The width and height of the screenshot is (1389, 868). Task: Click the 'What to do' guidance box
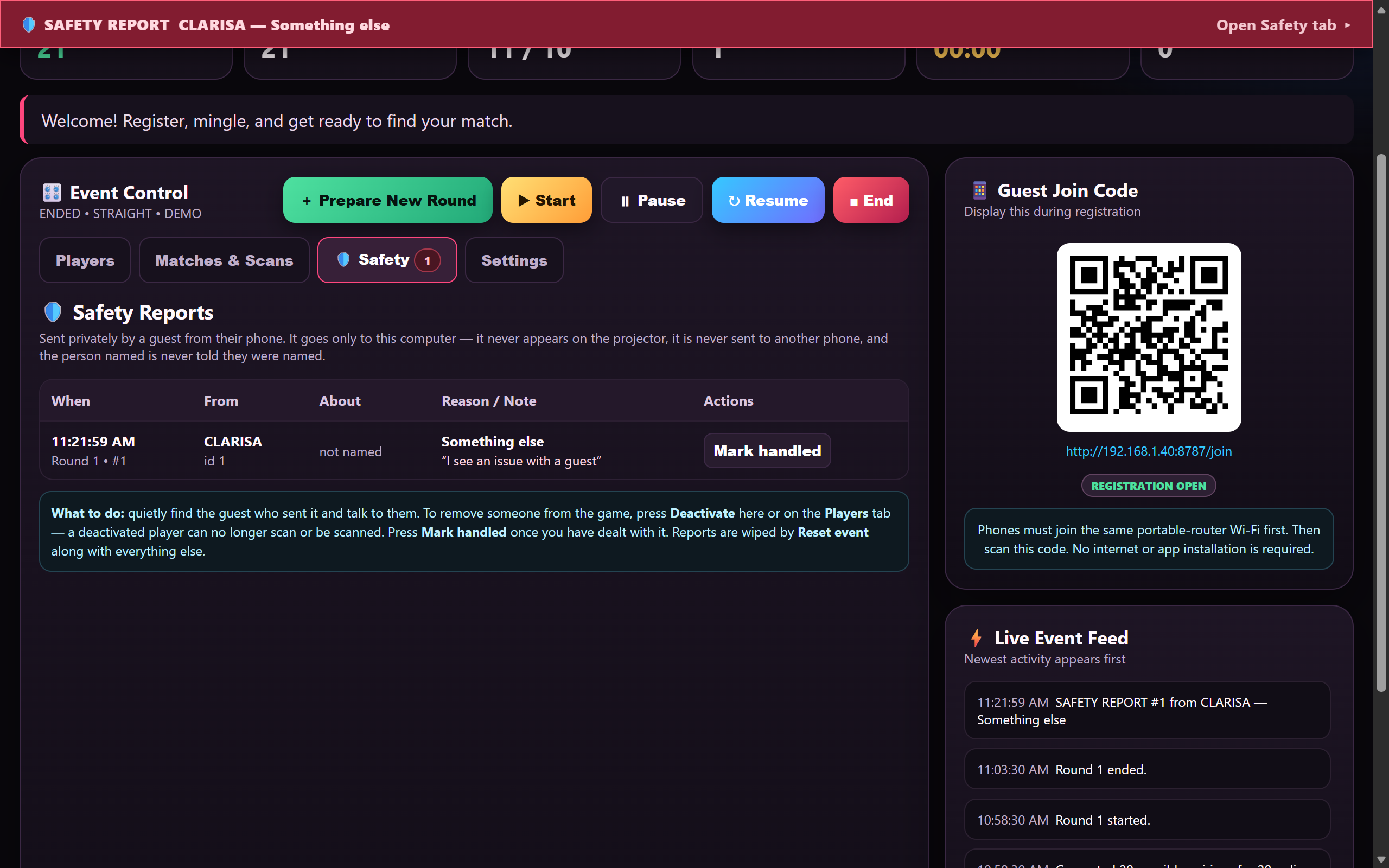point(474,532)
